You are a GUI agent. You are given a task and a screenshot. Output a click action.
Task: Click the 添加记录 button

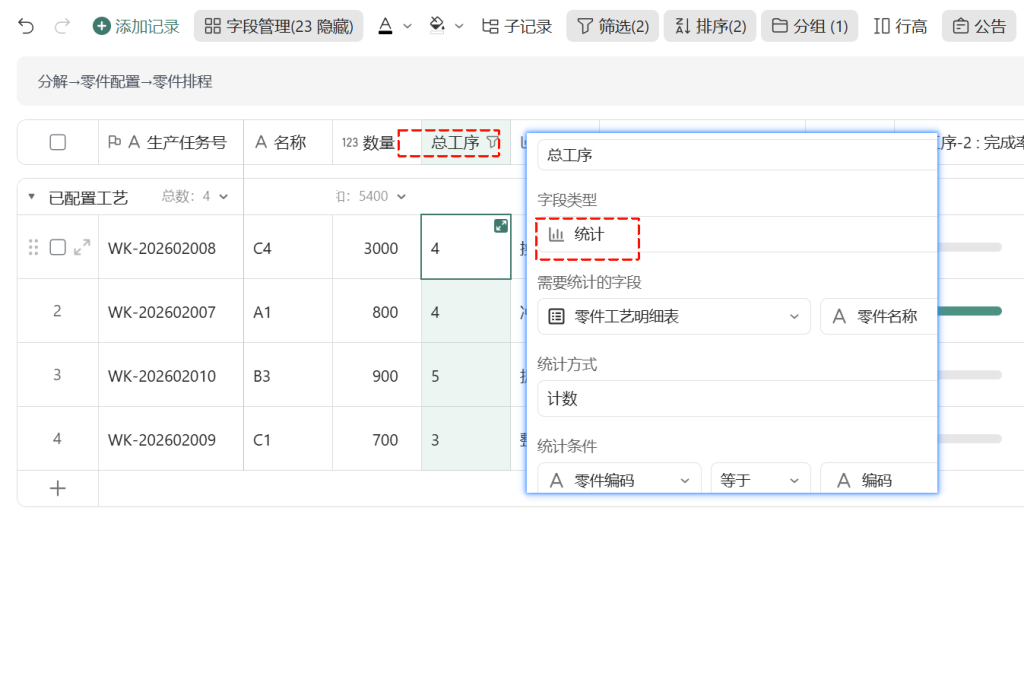coord(136,26)
